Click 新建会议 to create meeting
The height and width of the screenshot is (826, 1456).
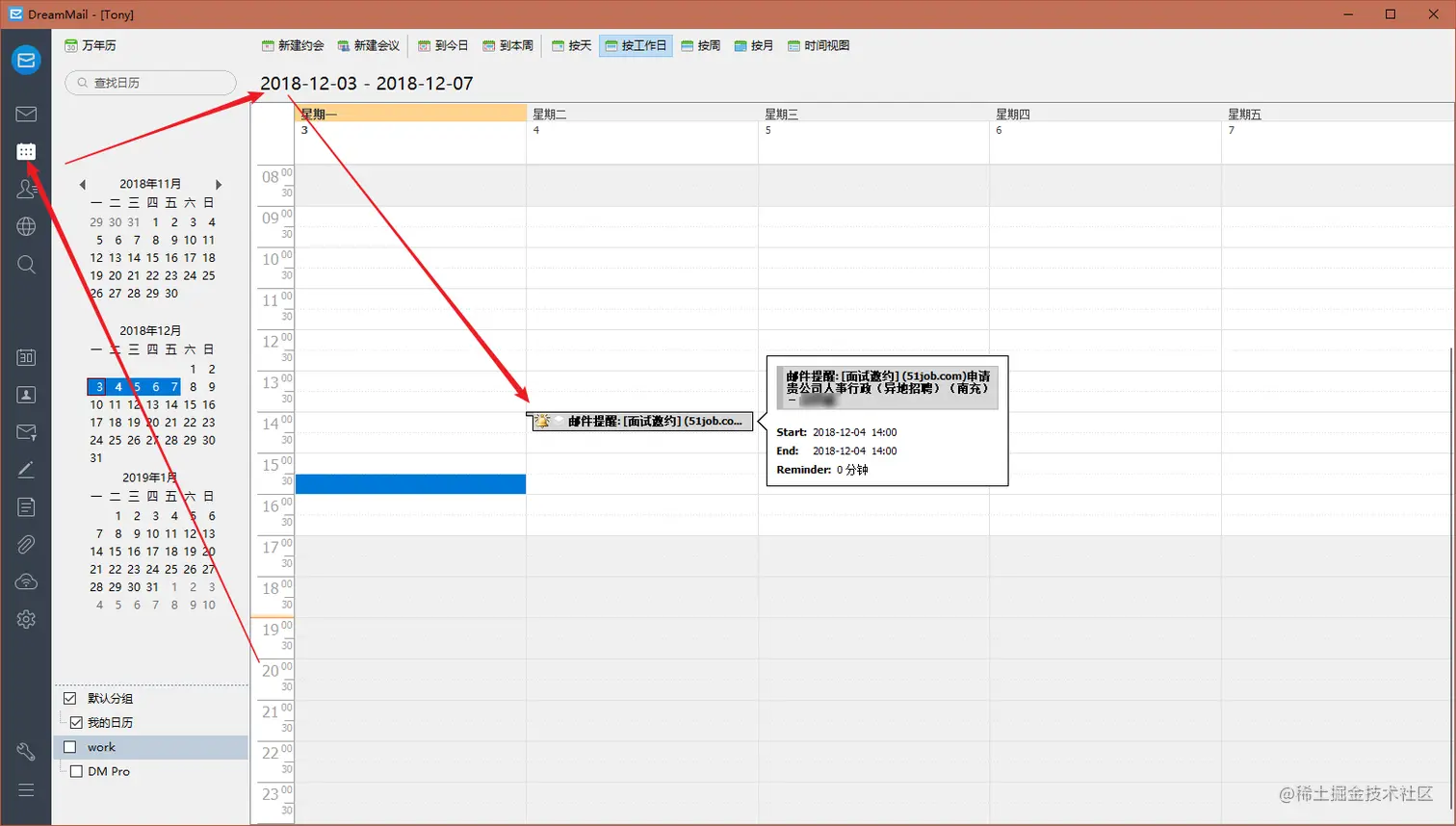point(368,45)
